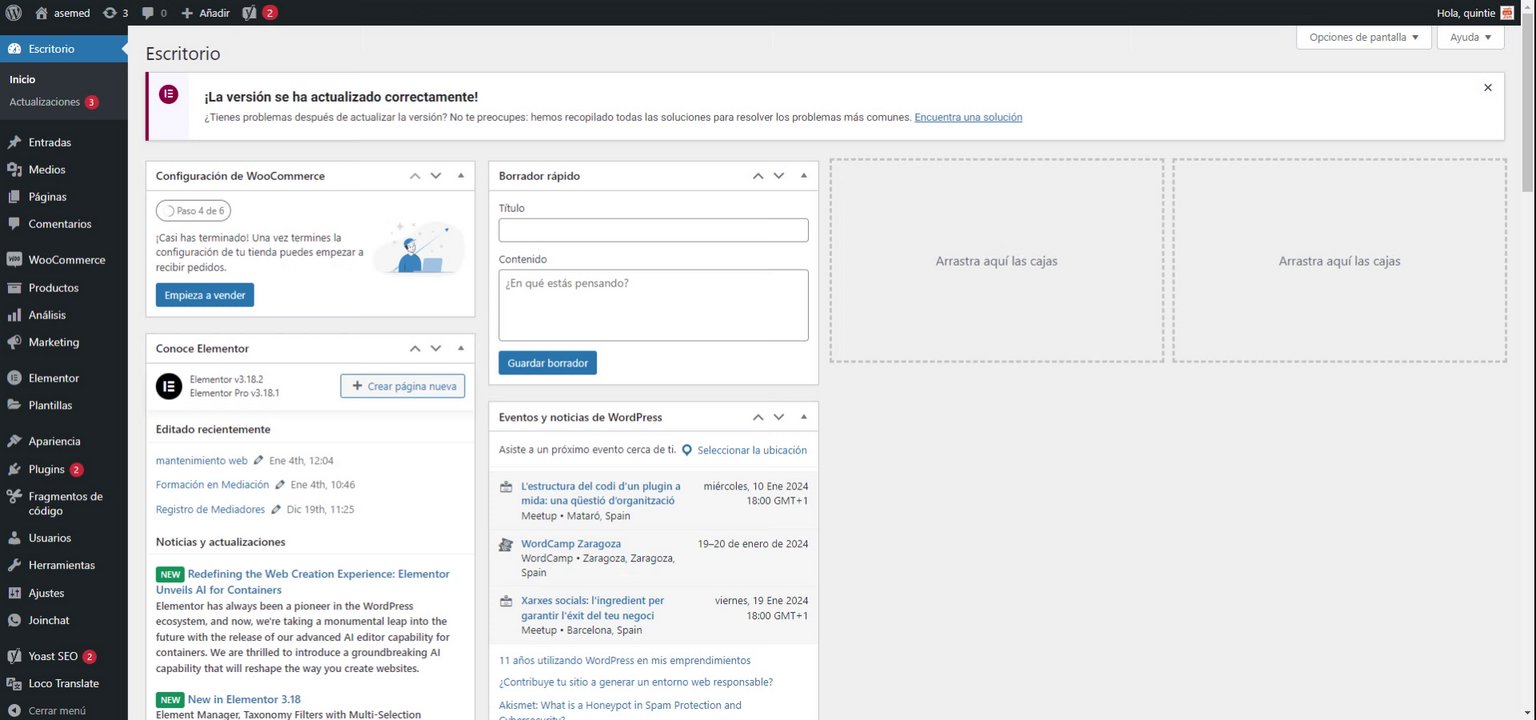The image size is (1536, 720).
Task: Open Opciones de pantalla dropdown
Action: pyautogui.click(x=1364, y=37)
